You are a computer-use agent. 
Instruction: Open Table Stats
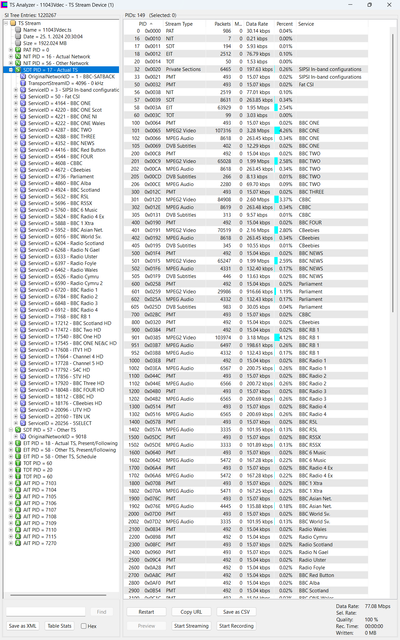tap(60, 626)
